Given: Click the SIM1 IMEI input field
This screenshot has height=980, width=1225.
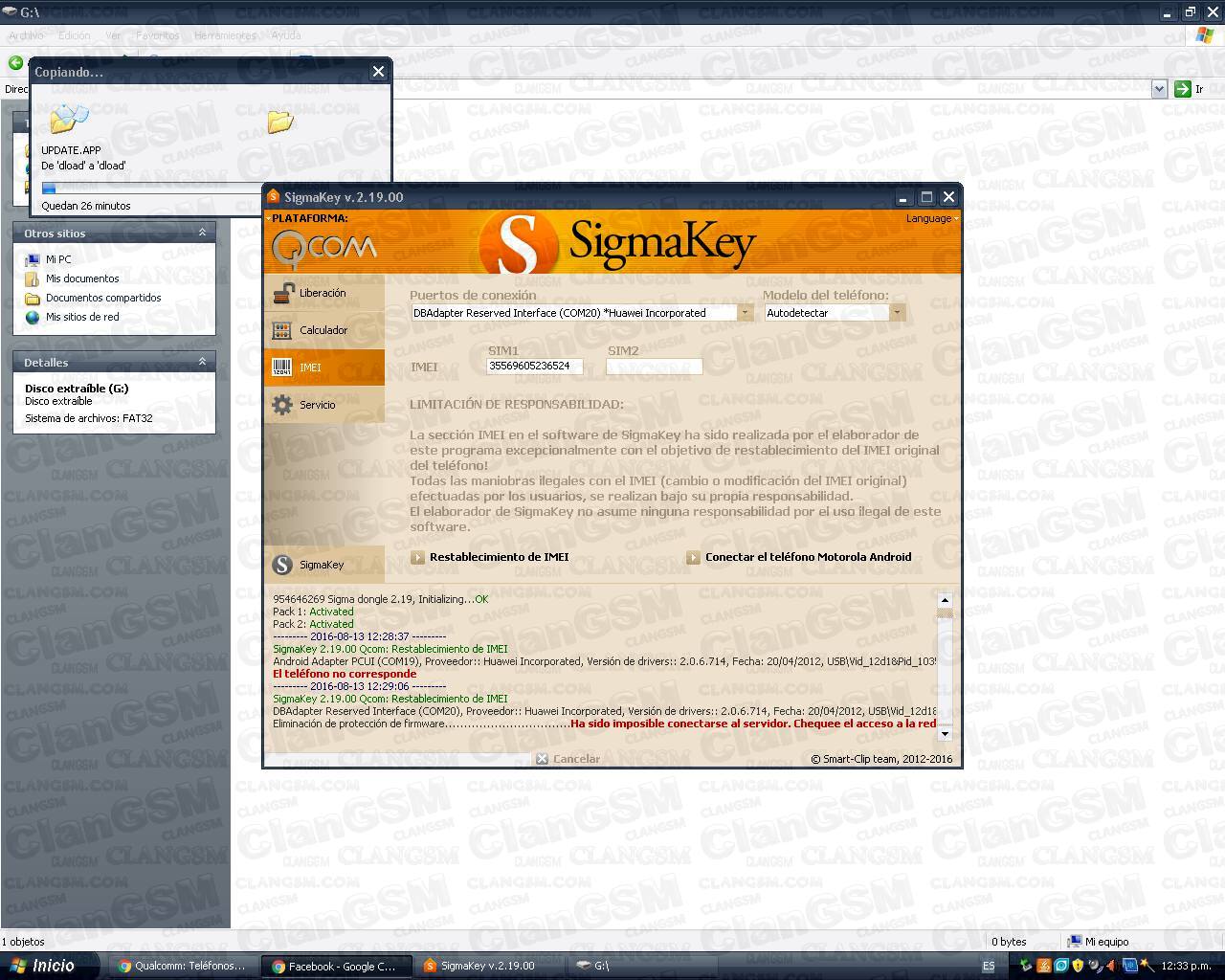Looking at the screenshot, I should [x=534, y=366].
